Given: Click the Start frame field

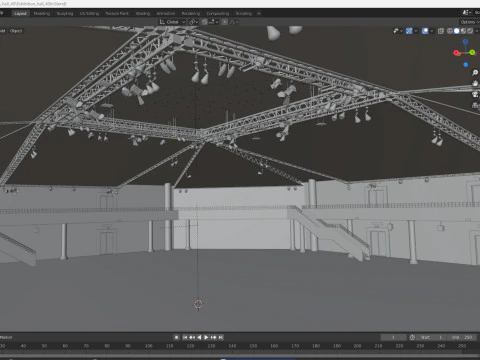Looking at the screenshot, I should tap(432, 337).
